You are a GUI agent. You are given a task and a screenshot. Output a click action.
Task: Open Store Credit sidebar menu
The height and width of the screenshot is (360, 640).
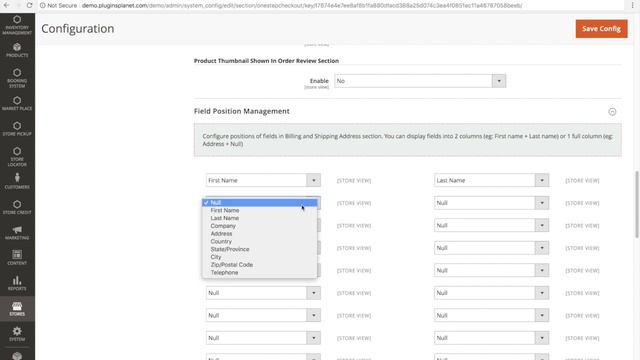[x=17, y=207]
